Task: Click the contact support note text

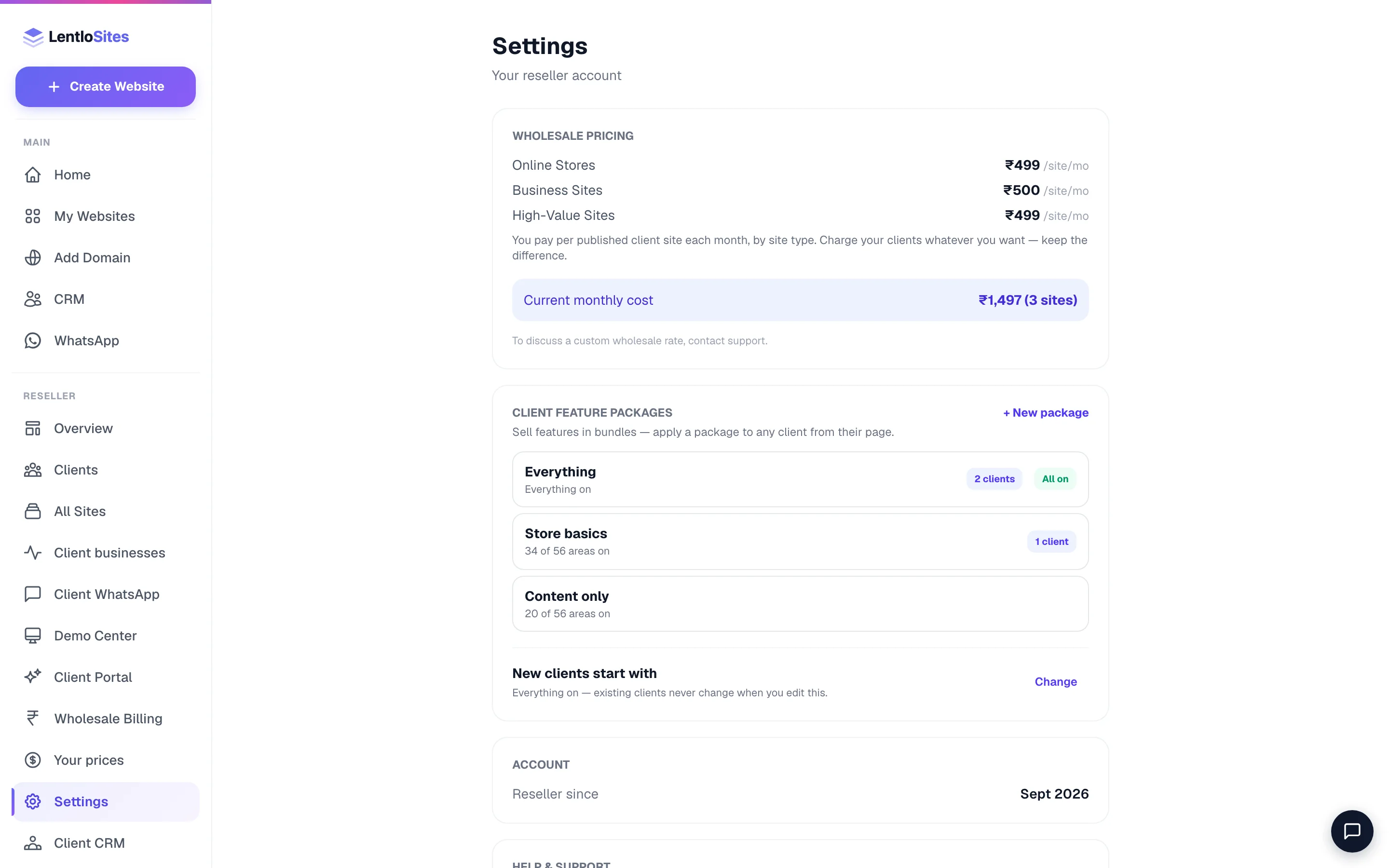Action: (x=640, y=341)
